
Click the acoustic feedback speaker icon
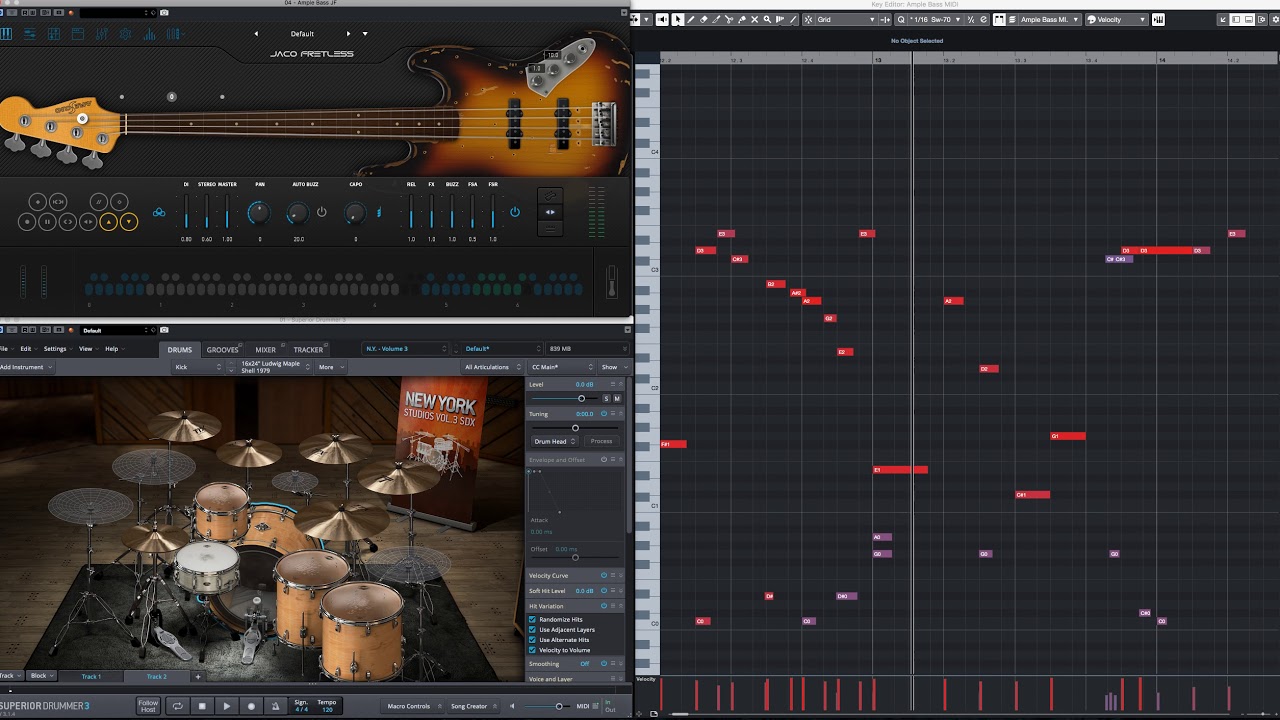[662, 19]
